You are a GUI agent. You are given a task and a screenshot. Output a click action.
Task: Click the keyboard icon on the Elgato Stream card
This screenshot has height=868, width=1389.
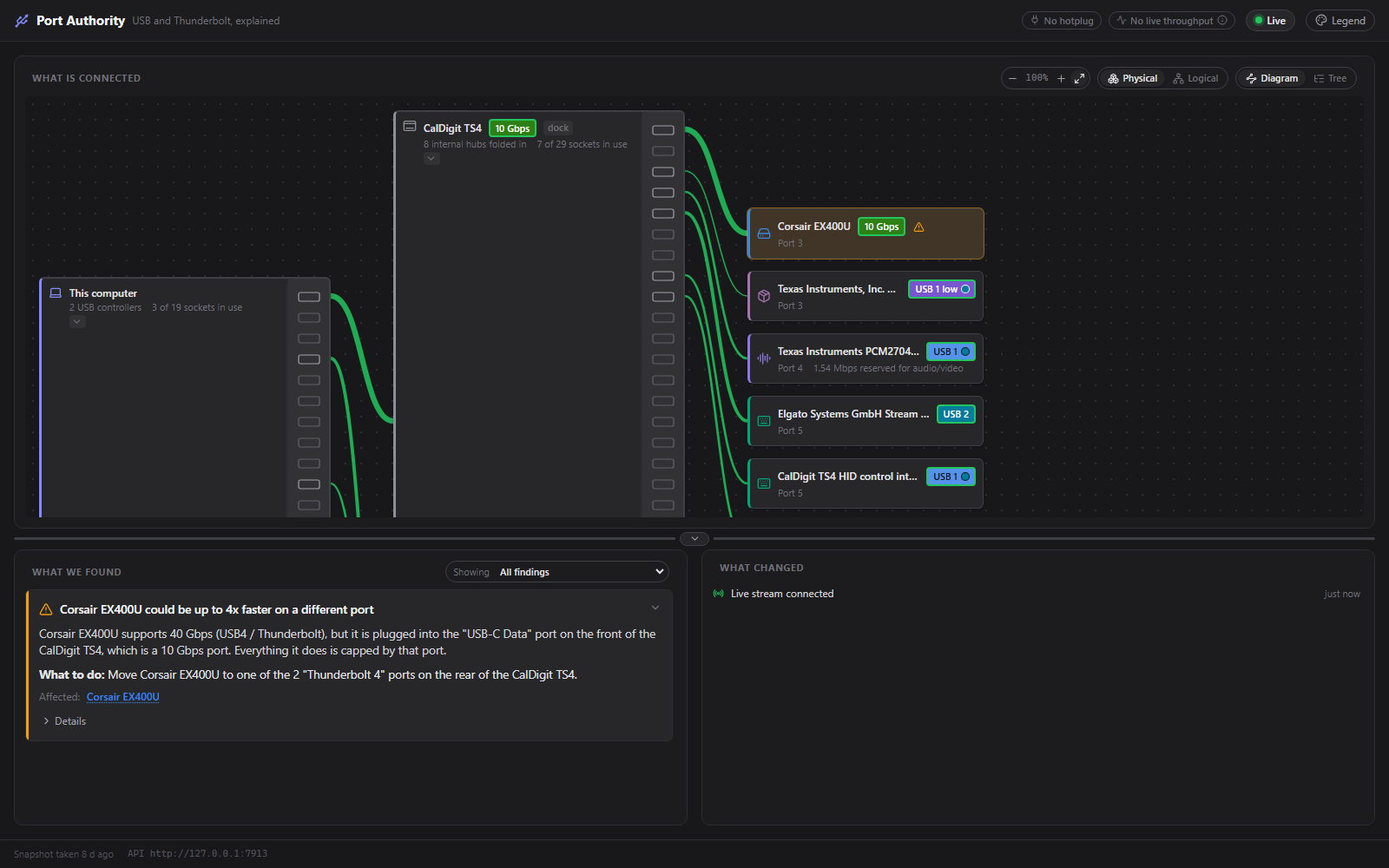(x=764, y=421)
